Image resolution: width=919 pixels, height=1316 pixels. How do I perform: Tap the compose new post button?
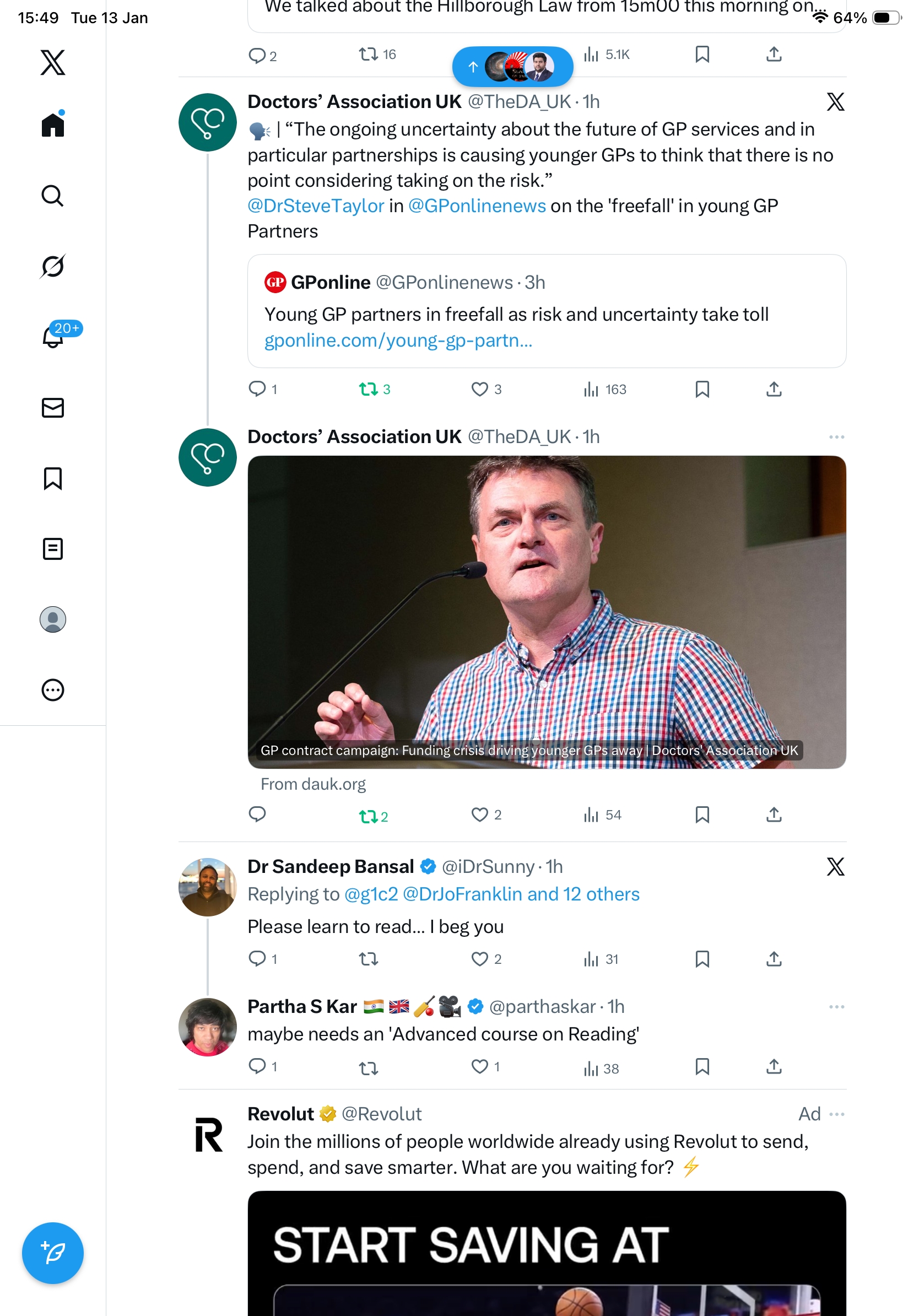tap(53, 1253)
